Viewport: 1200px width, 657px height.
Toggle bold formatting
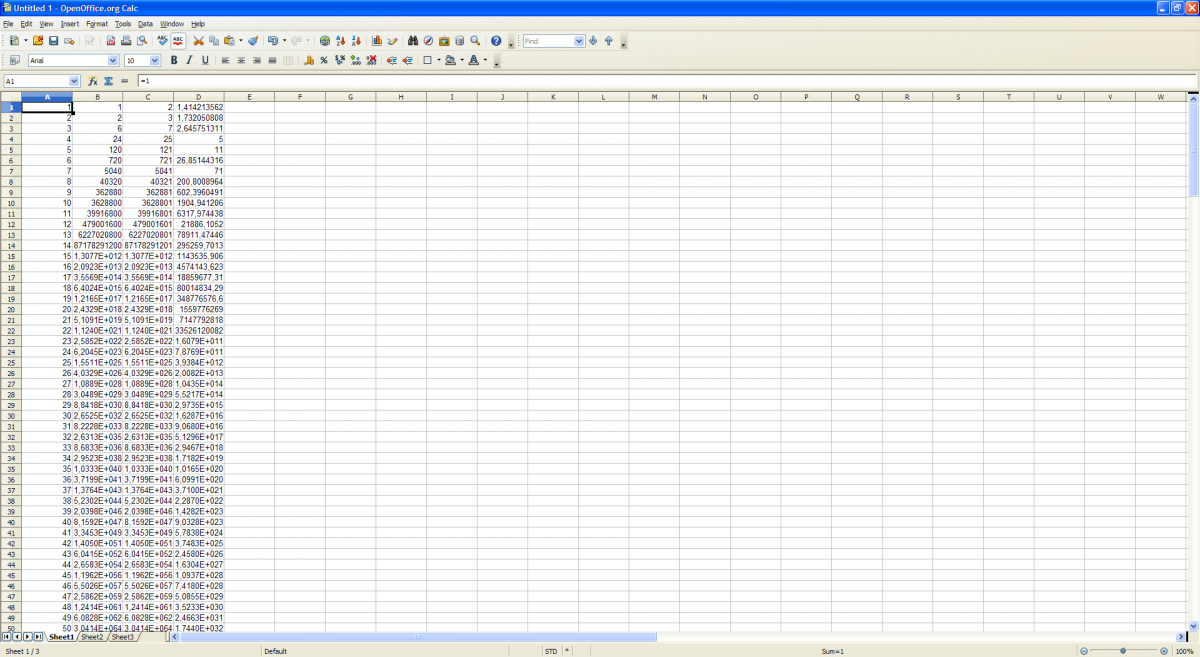click(x=174, y=61)
